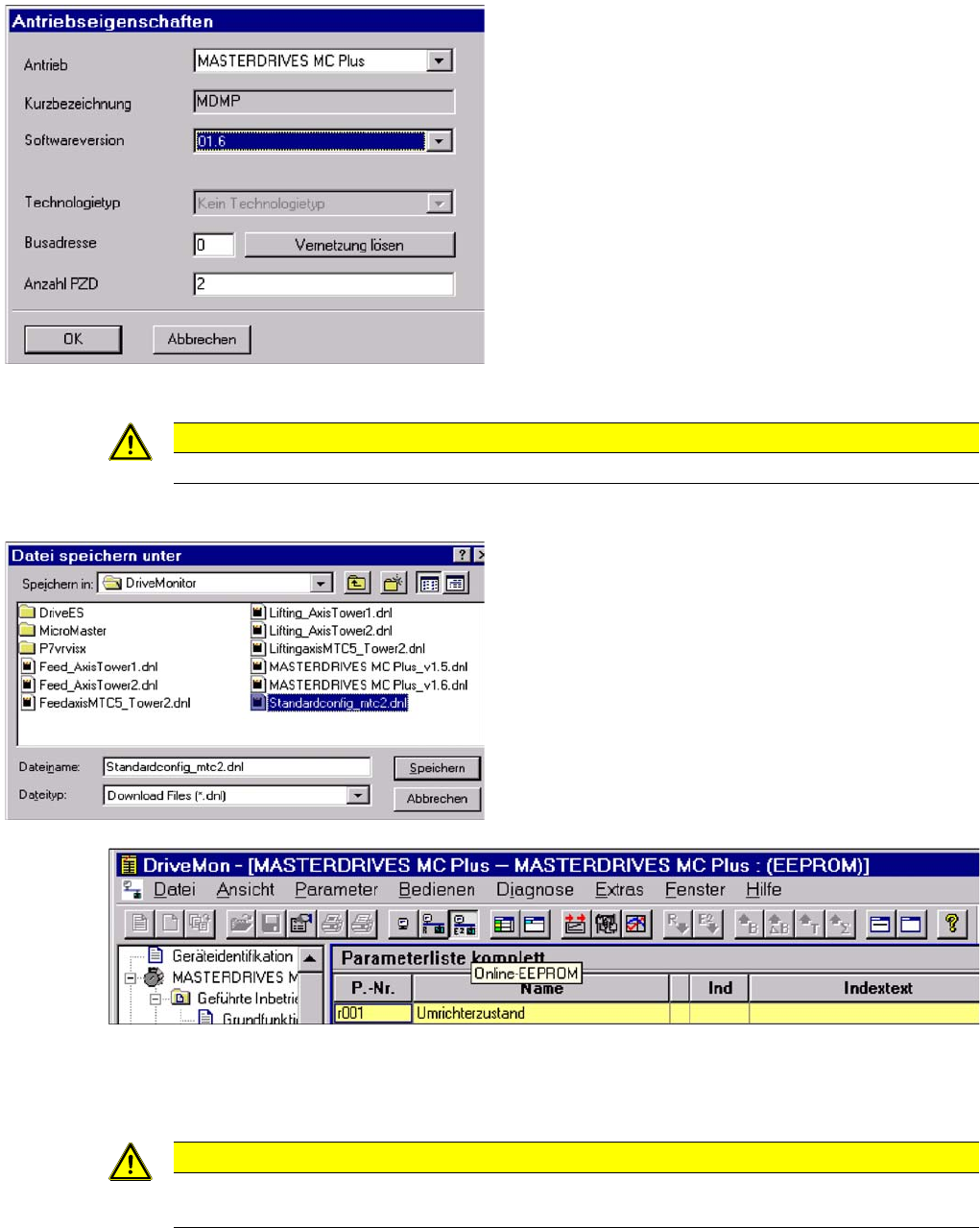Click the up-arrow B toolbar icon
Screen dimensions: 980x1228
[748, 924]
